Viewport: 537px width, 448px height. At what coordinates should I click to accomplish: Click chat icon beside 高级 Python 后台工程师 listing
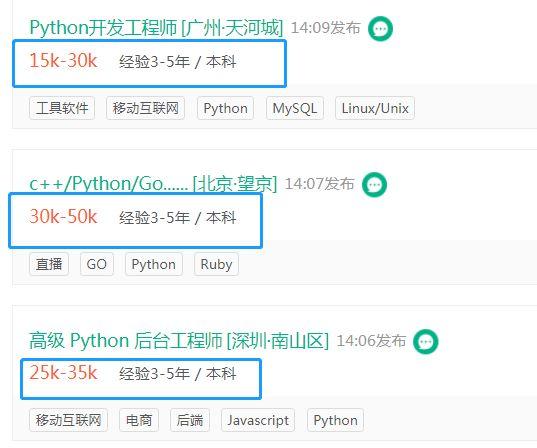425,341
